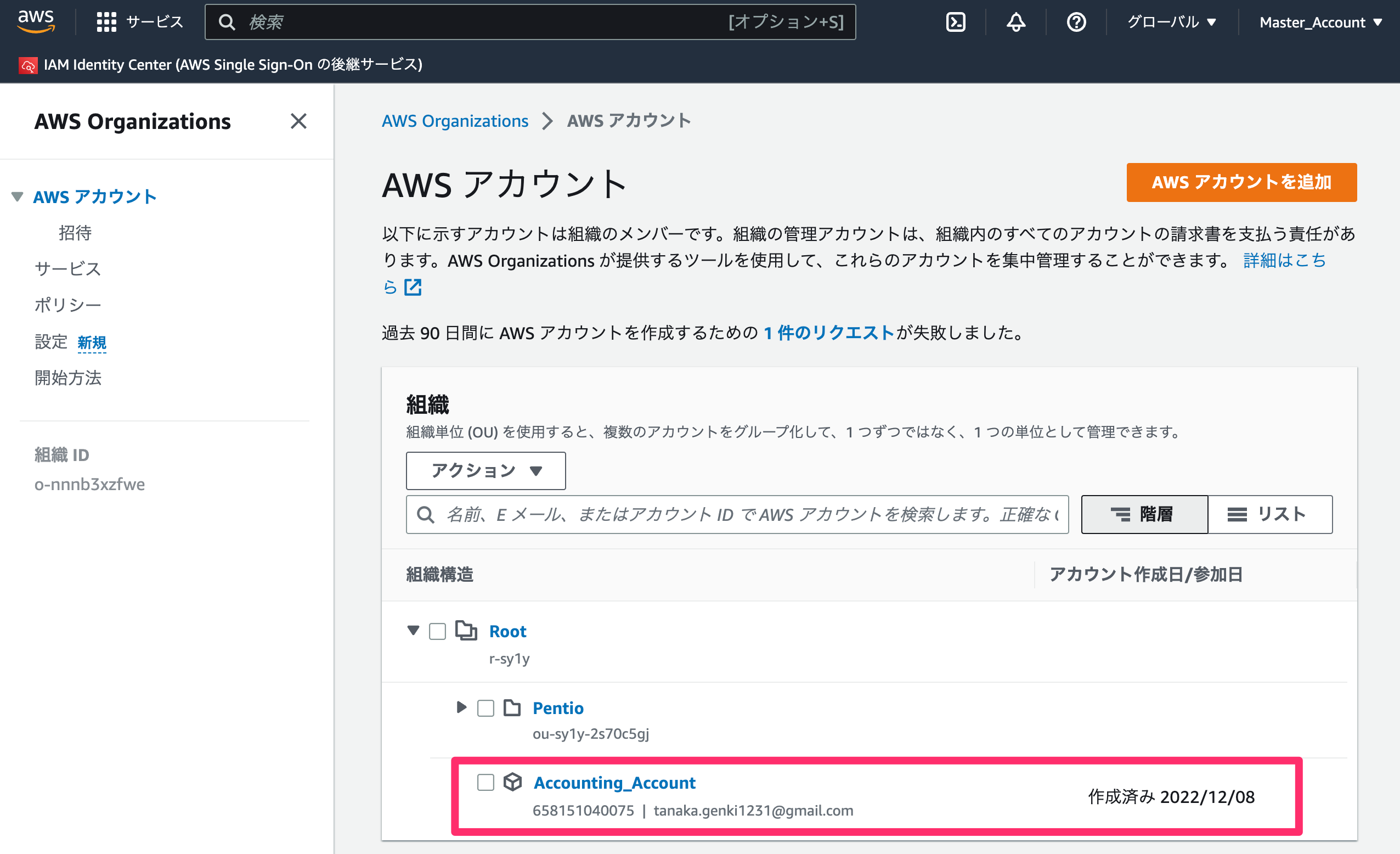Image resolution: width=1400 pixels, height=854 pixels.
Task: Open 招待 in the sidebar
Action: pos(75,233)
